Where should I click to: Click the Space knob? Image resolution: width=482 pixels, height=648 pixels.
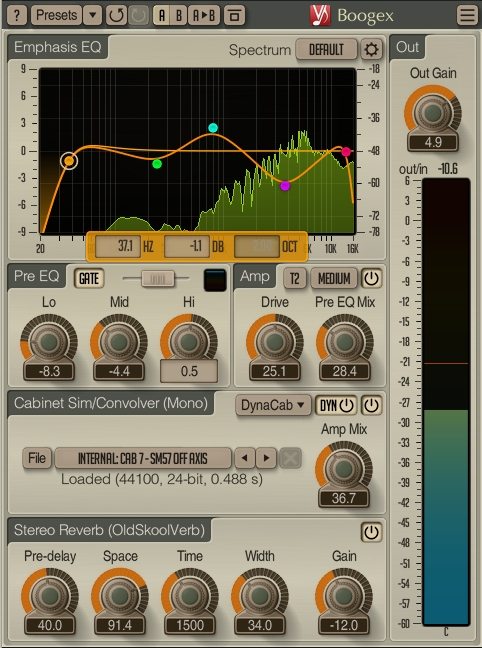pyautogui.click(x=120, y=596)
